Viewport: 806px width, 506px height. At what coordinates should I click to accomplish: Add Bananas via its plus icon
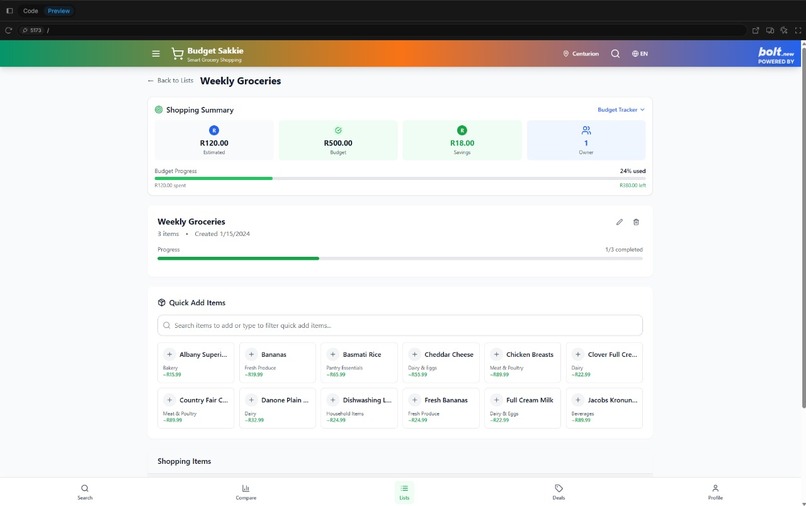tap(251, 354)
